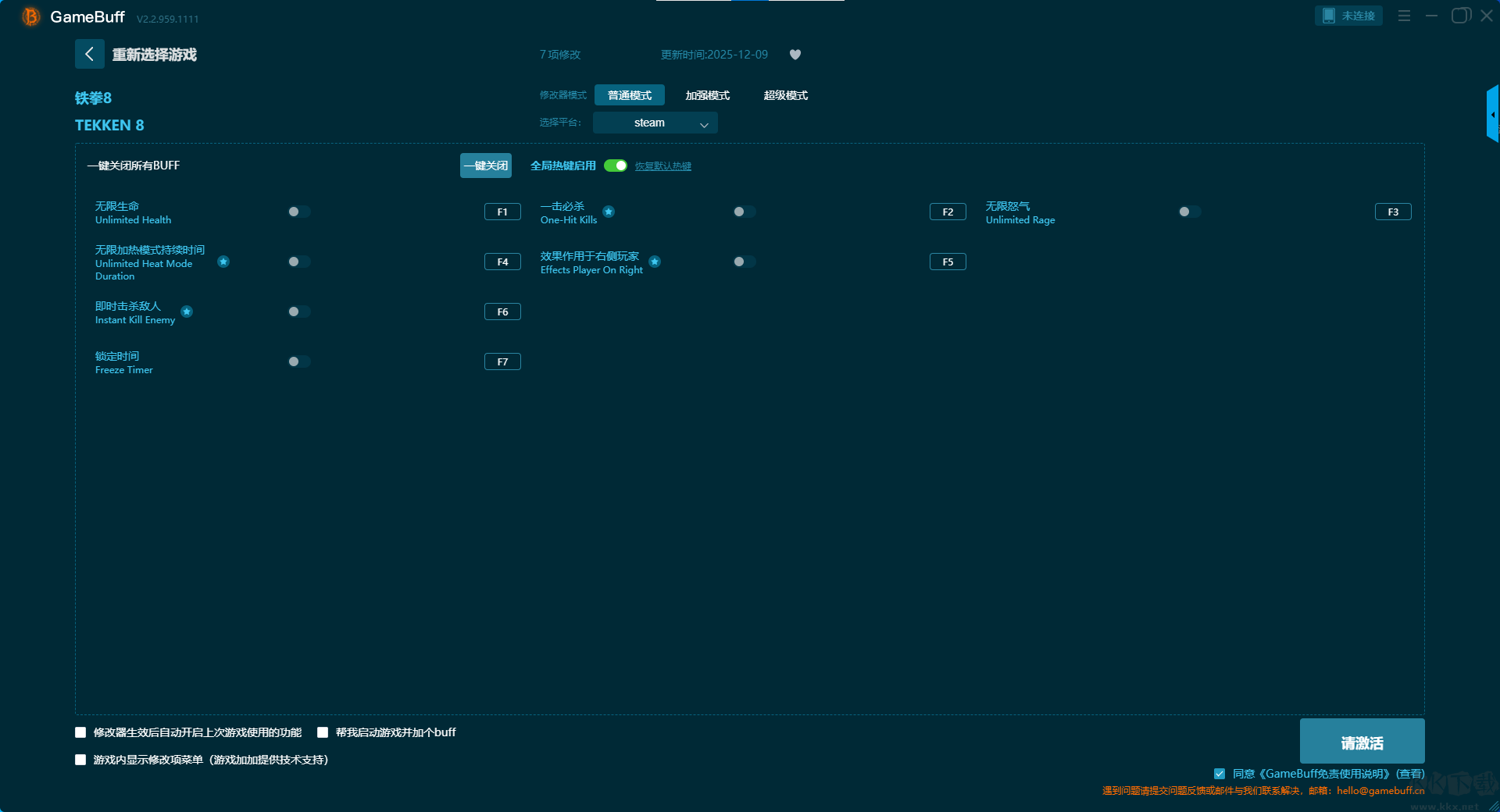
Task: Select the 超级模式 super mode tab
Action: 785,95
